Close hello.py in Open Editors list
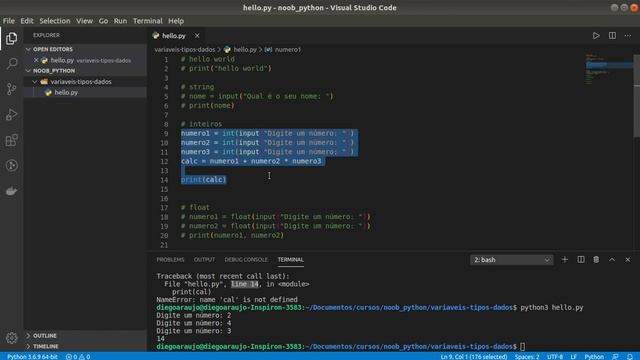The image size is (640, 360). [x=36, y=60]
